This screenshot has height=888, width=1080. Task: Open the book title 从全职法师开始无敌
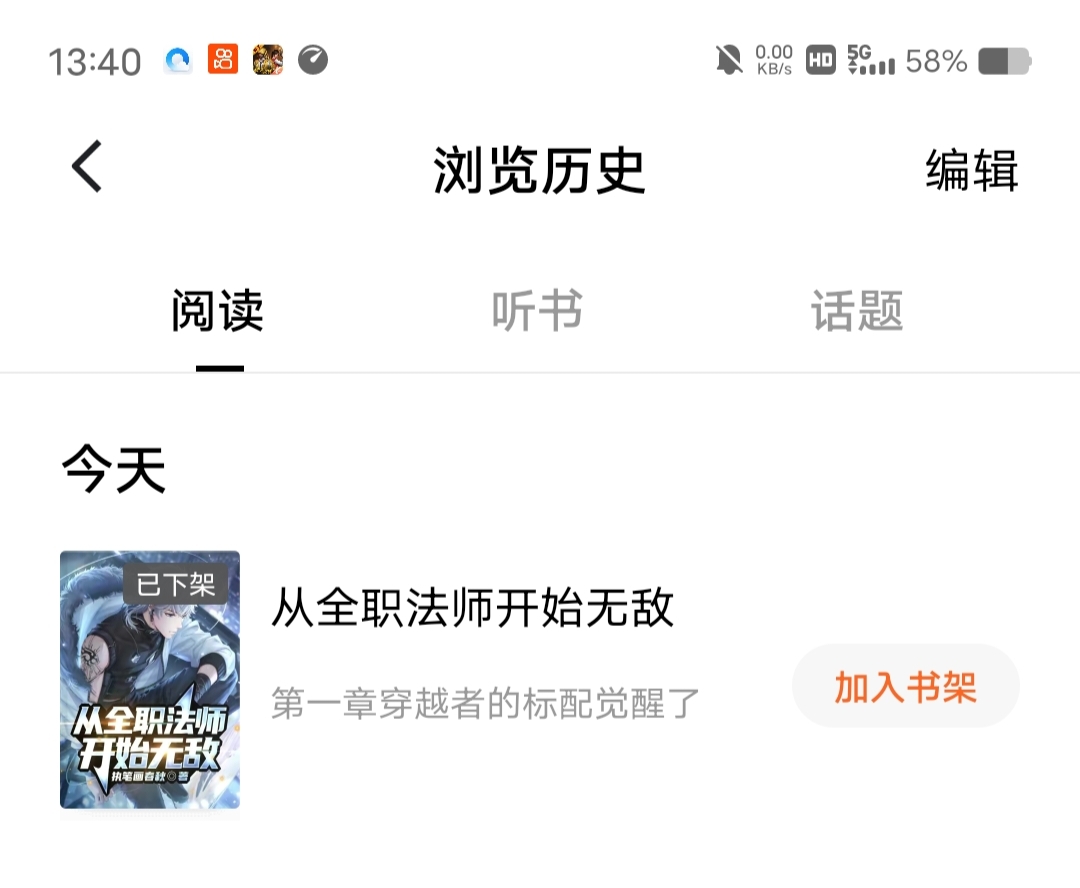[472, 608]
